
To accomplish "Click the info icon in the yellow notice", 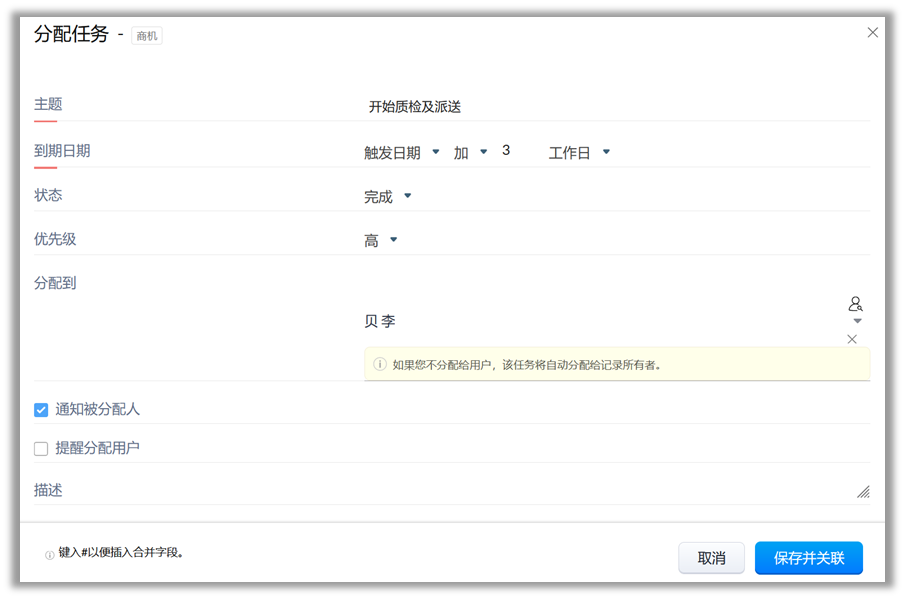I will click(380, 365).
